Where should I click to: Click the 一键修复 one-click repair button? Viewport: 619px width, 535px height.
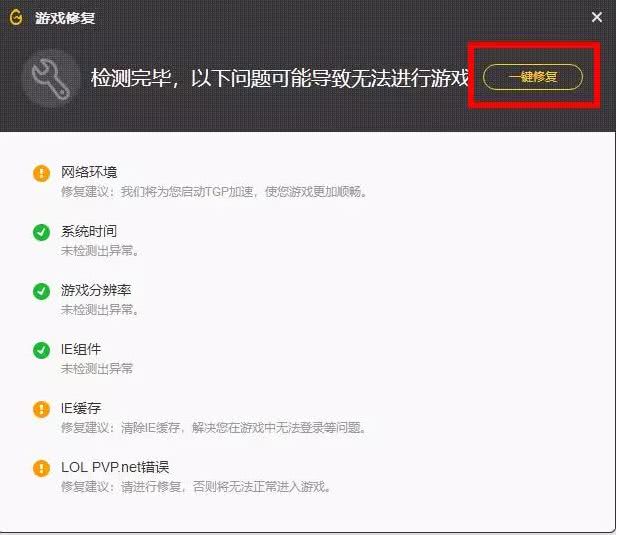coord(533,77)
